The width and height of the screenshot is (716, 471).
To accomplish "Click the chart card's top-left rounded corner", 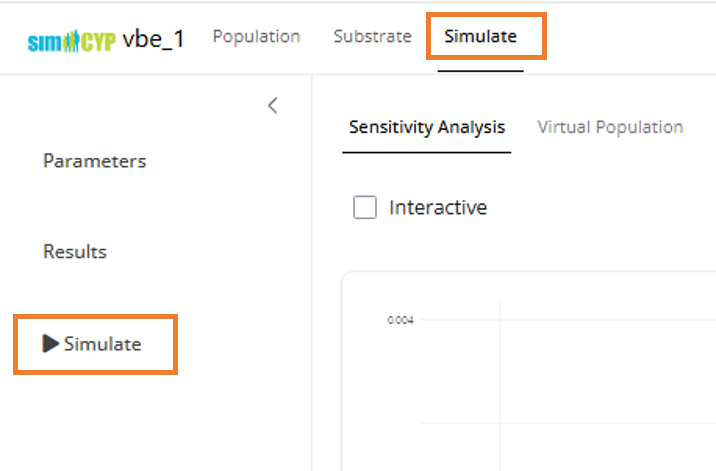I will point(347,278).
